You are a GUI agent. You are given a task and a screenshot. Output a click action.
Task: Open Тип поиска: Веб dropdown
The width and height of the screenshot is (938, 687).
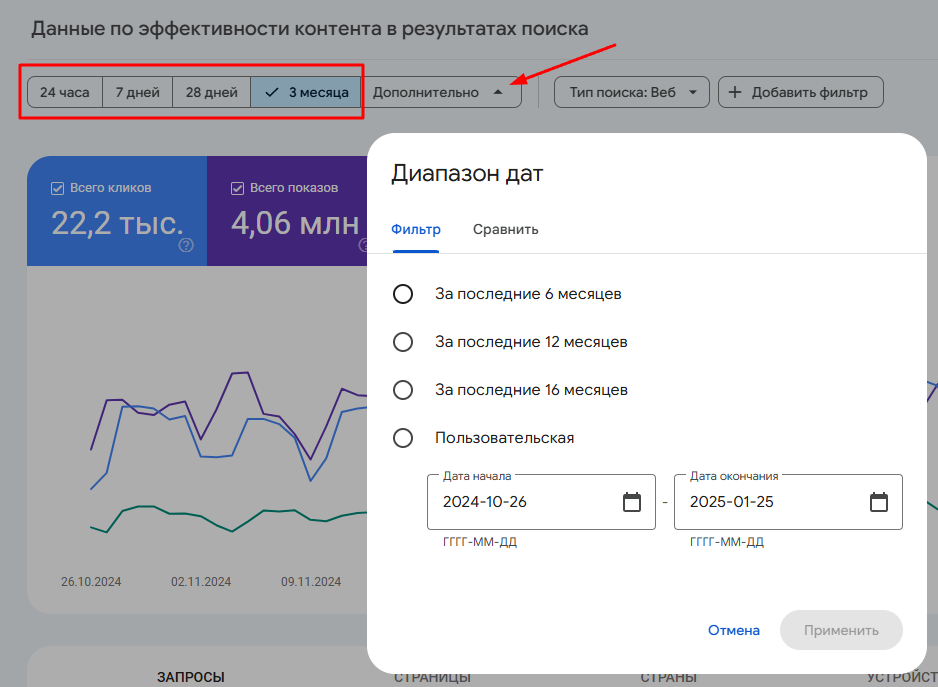632,92
